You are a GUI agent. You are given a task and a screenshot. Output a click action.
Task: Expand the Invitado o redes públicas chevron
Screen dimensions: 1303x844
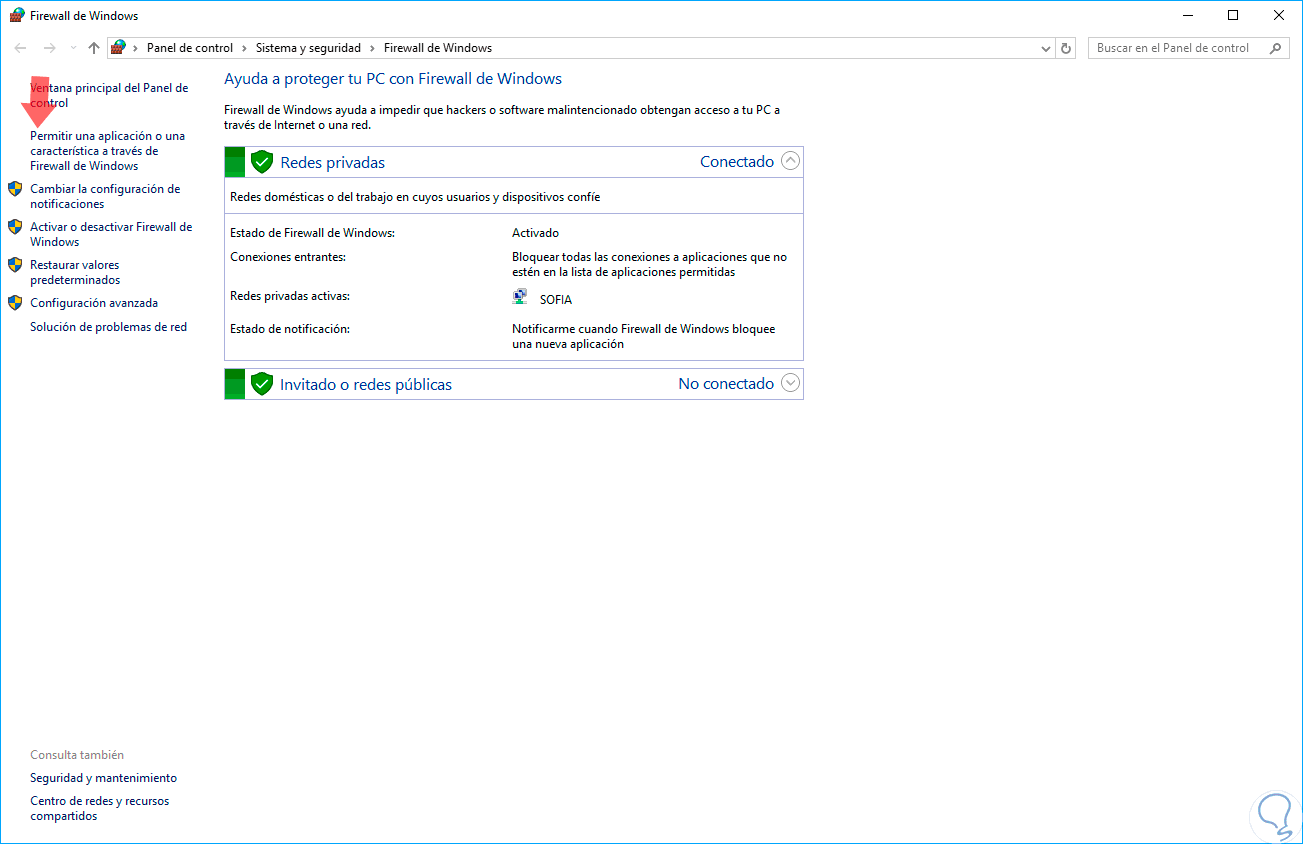[790, 383]
